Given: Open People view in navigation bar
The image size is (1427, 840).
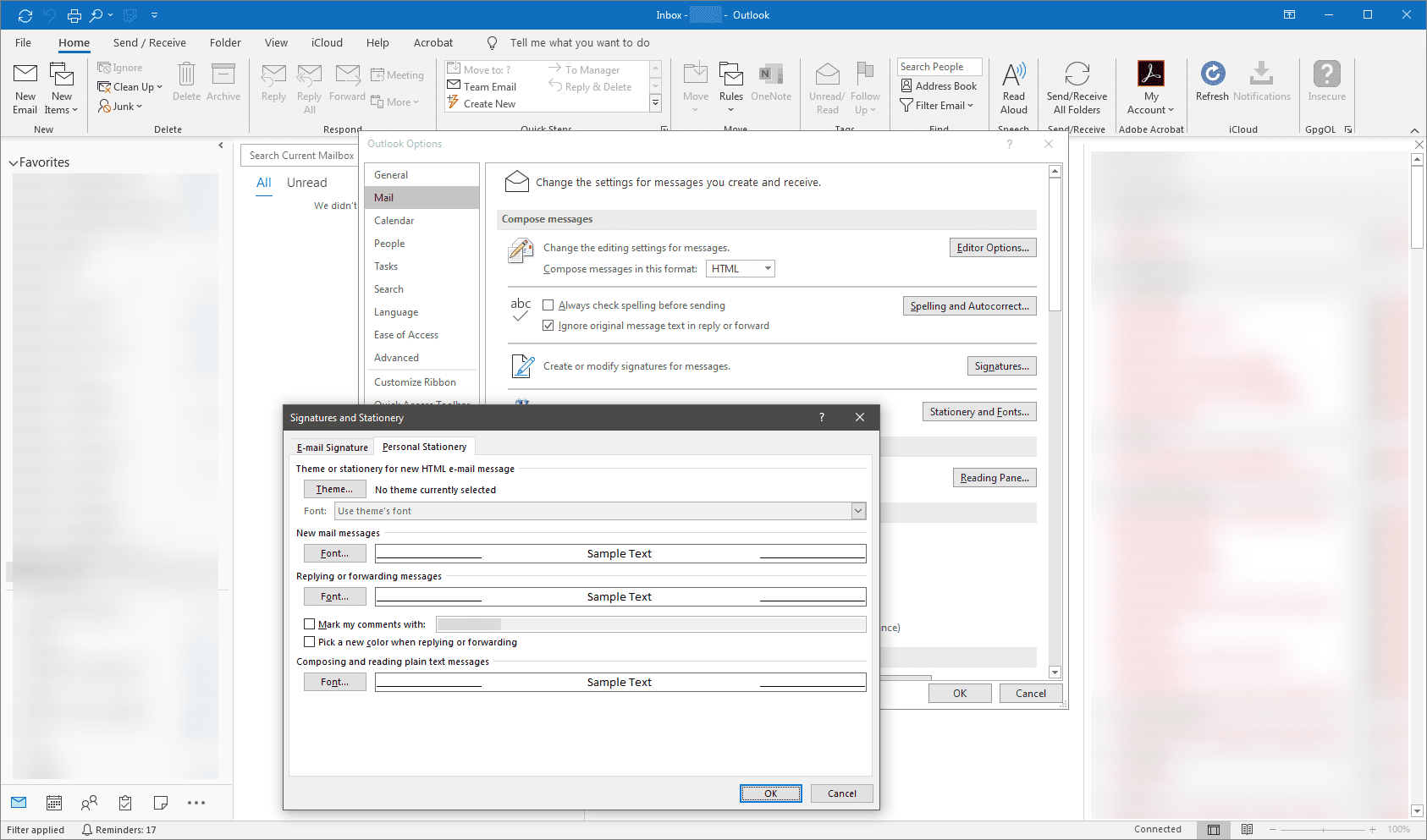Looking at the screenshot, I should (x=90, y=803).
